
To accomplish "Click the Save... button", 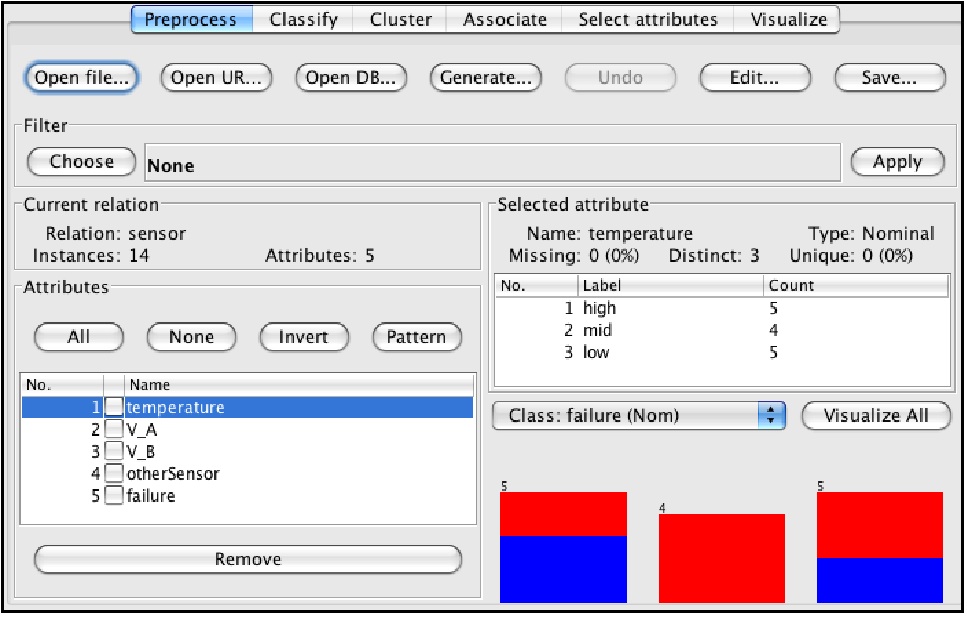I will click(x=889, y=78).
